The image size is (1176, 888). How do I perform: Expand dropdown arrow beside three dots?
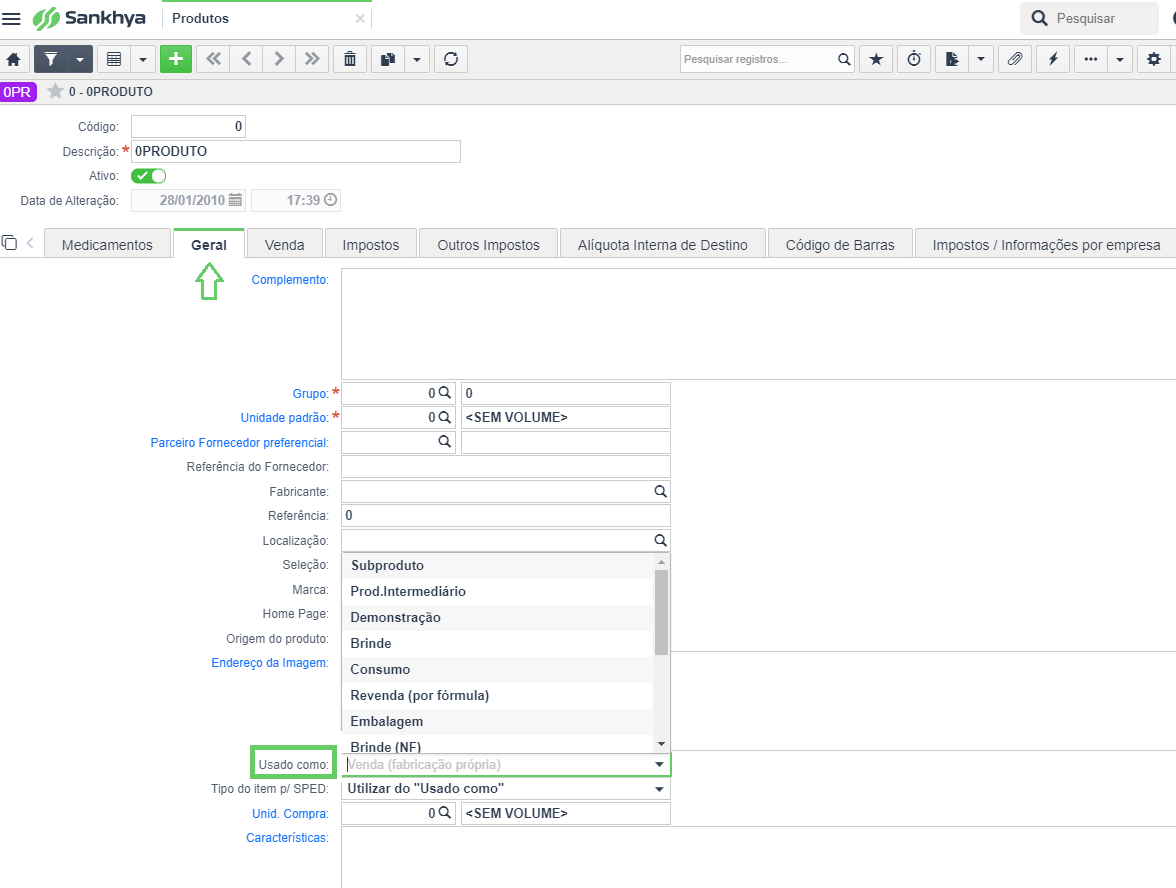(1120, 59)
